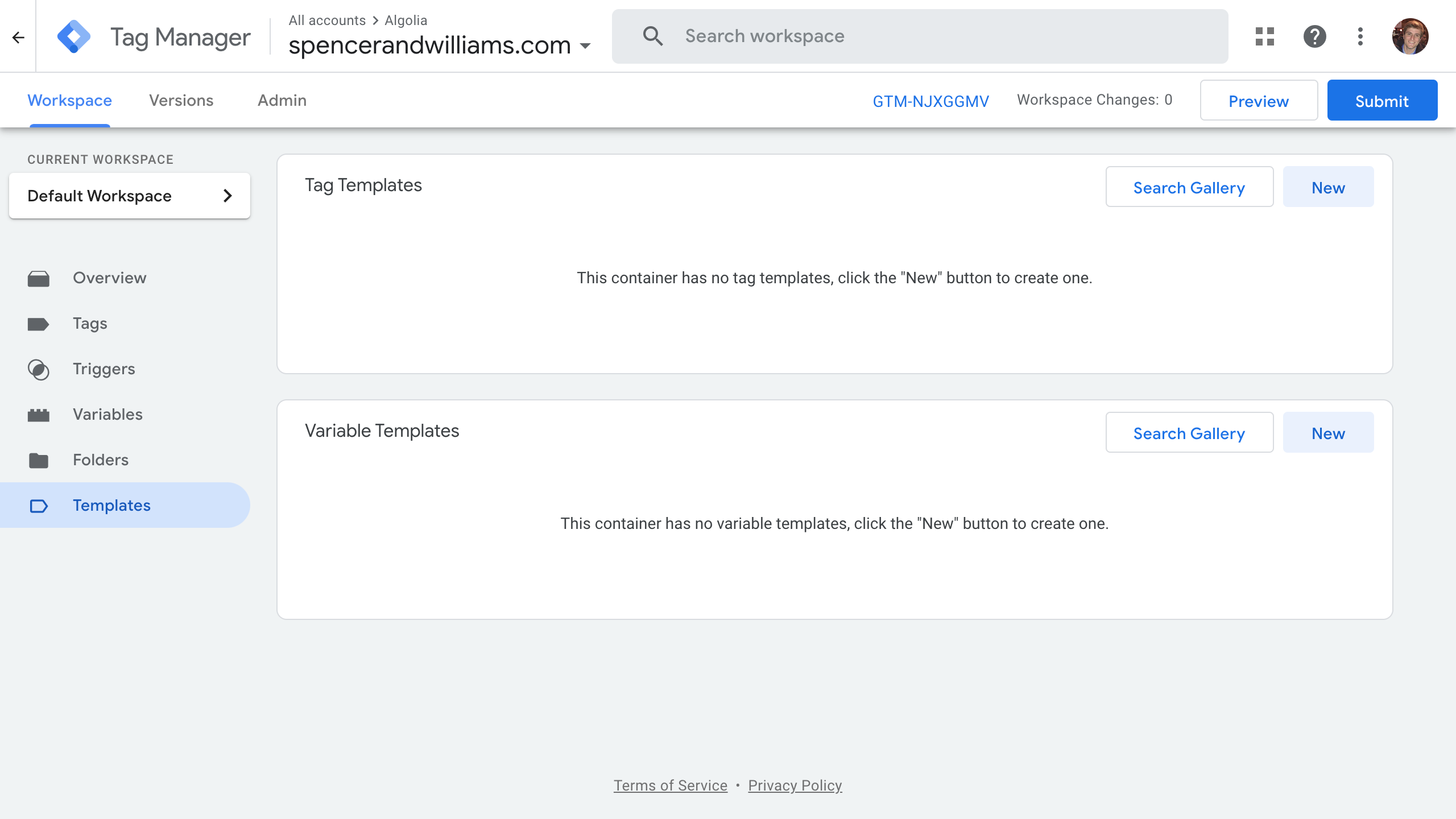Open Variables in the sidebar
The width and height of the screenshot is (1456, 819).
(125, 415)
